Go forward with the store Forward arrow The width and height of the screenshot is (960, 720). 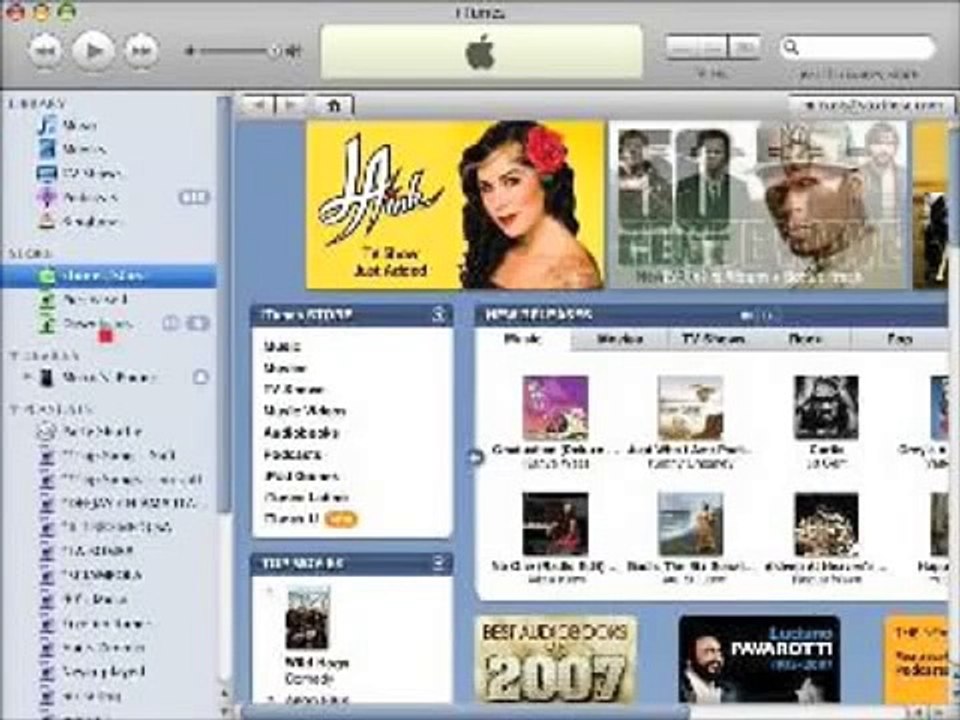click(x=293, y=105)
